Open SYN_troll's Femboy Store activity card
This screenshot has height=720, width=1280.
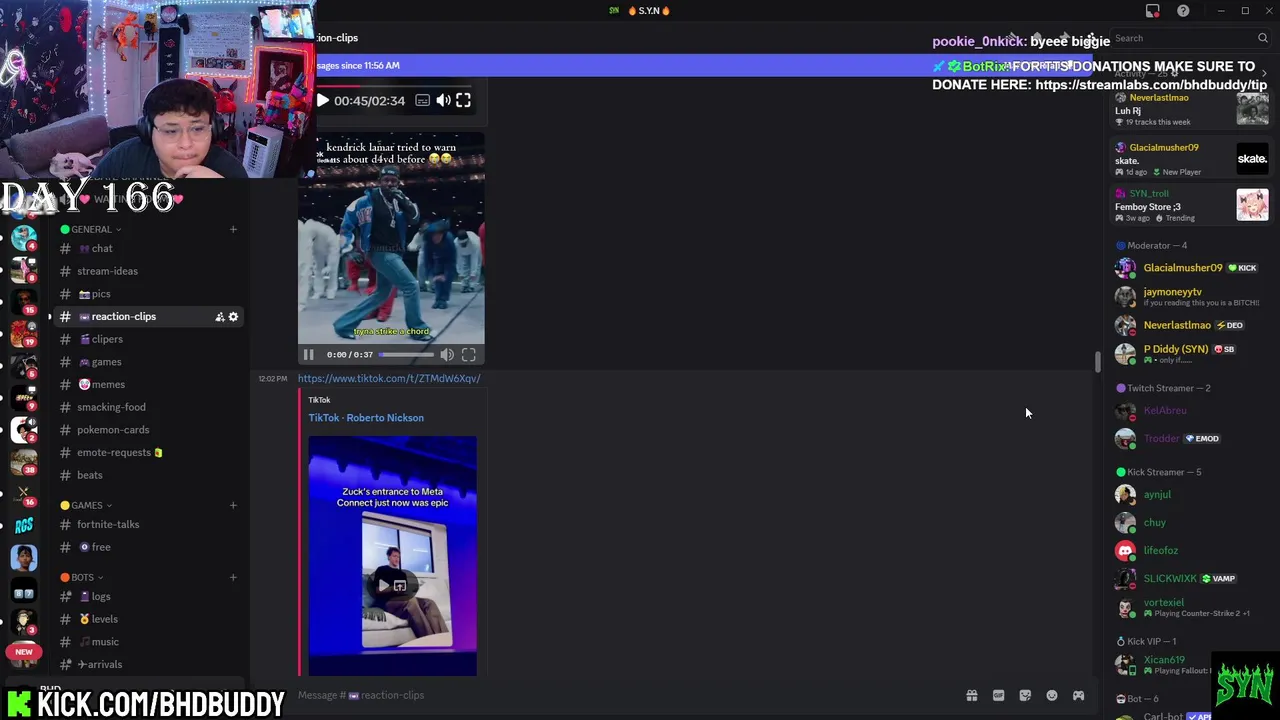(1191, 205)
